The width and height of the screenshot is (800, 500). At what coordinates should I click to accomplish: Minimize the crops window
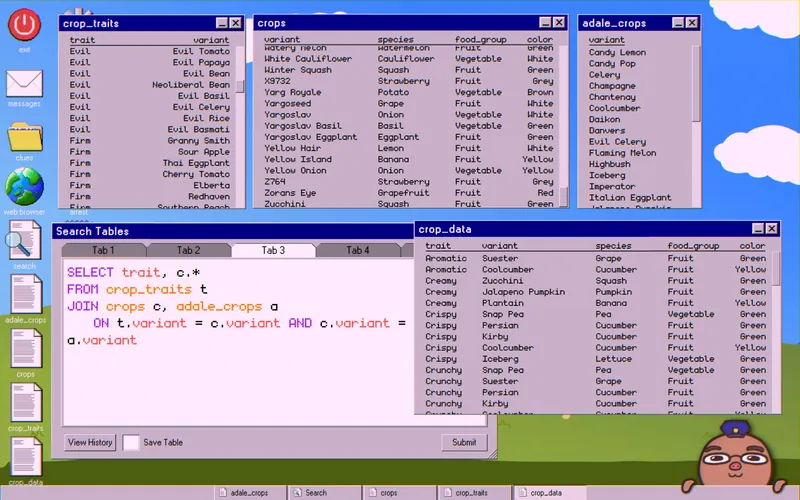click(545, 22)
